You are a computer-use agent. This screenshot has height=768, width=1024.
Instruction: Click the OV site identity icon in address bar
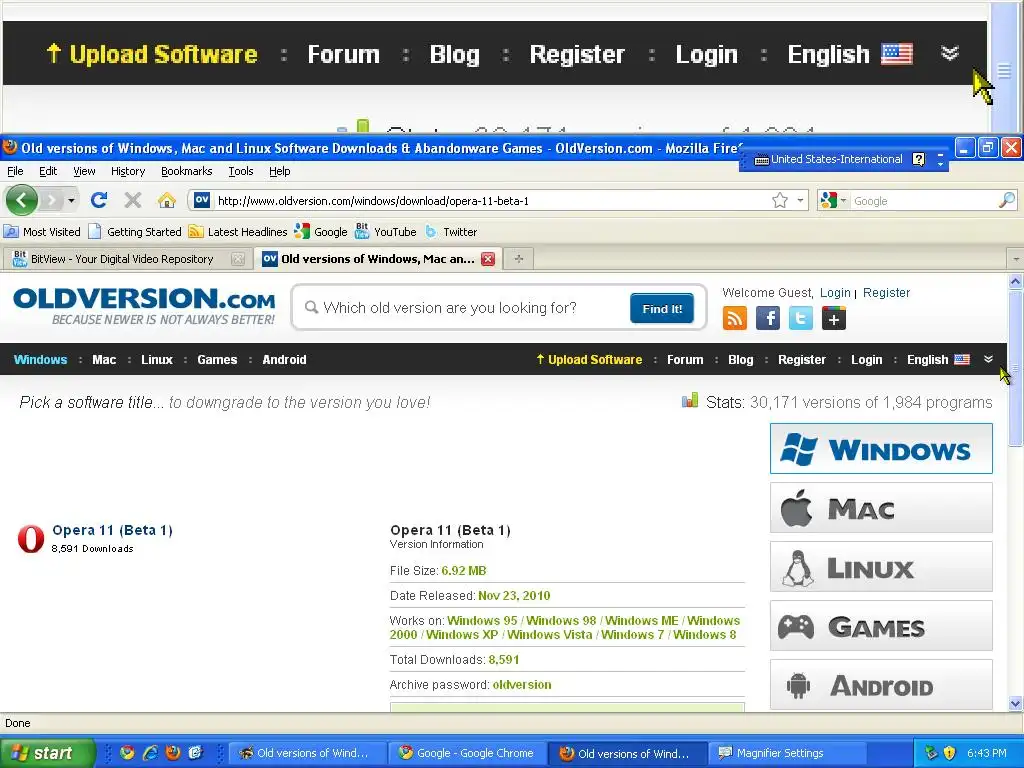pyautogui.click(x=202, y=200)
